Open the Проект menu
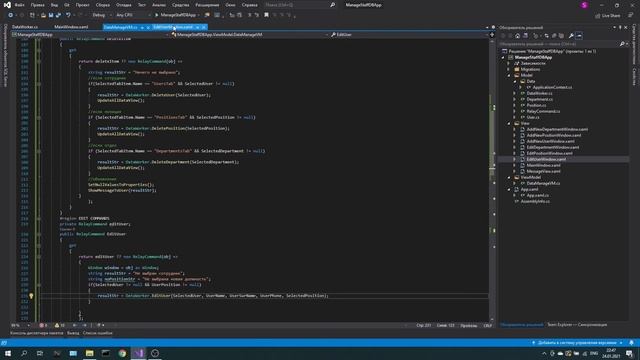This screenshot has height=360, width=640. (x=82, y=5)
